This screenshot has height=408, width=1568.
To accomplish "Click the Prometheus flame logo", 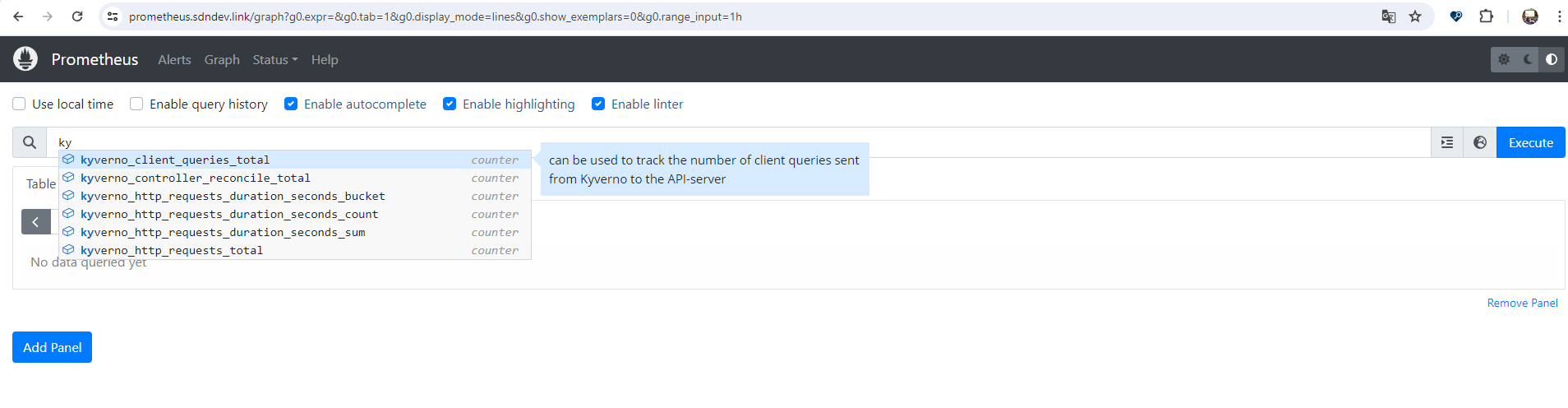I will tap(25, 59).
